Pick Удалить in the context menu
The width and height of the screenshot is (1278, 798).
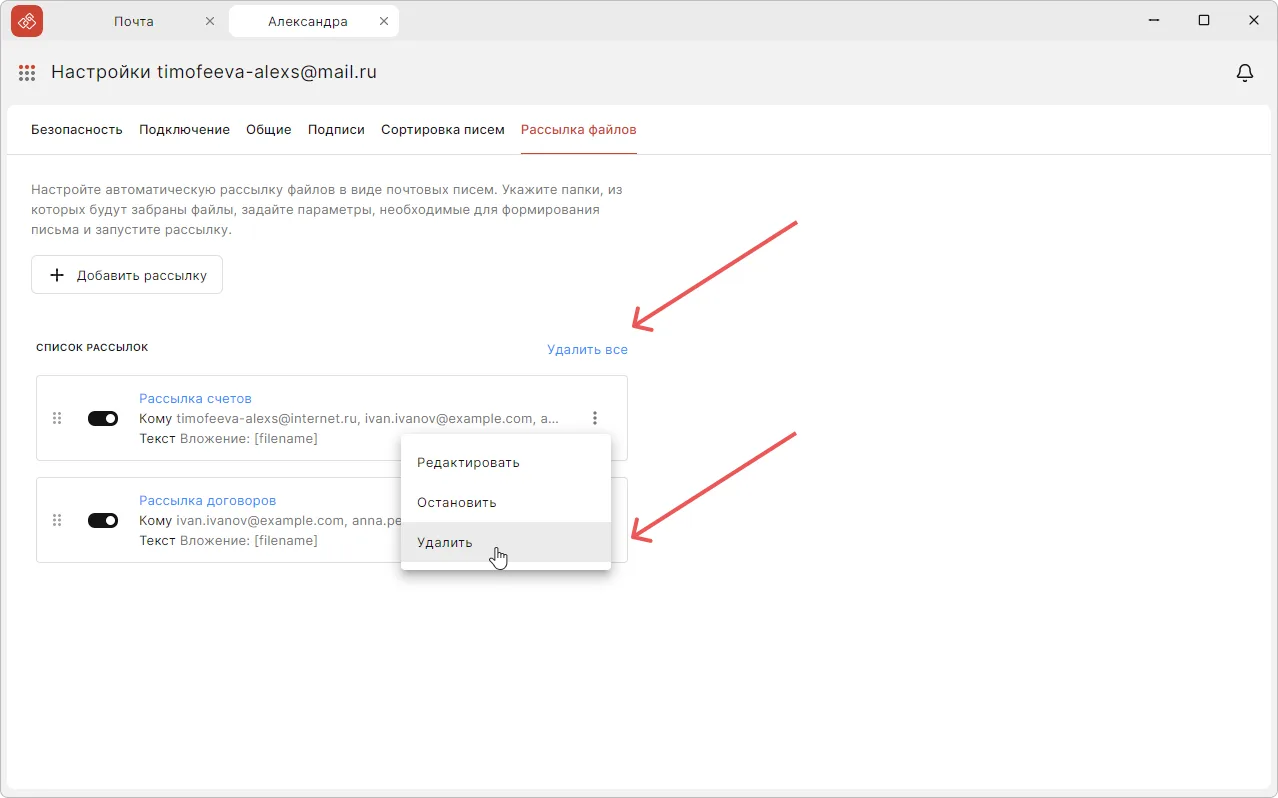(x=445, y=542)
